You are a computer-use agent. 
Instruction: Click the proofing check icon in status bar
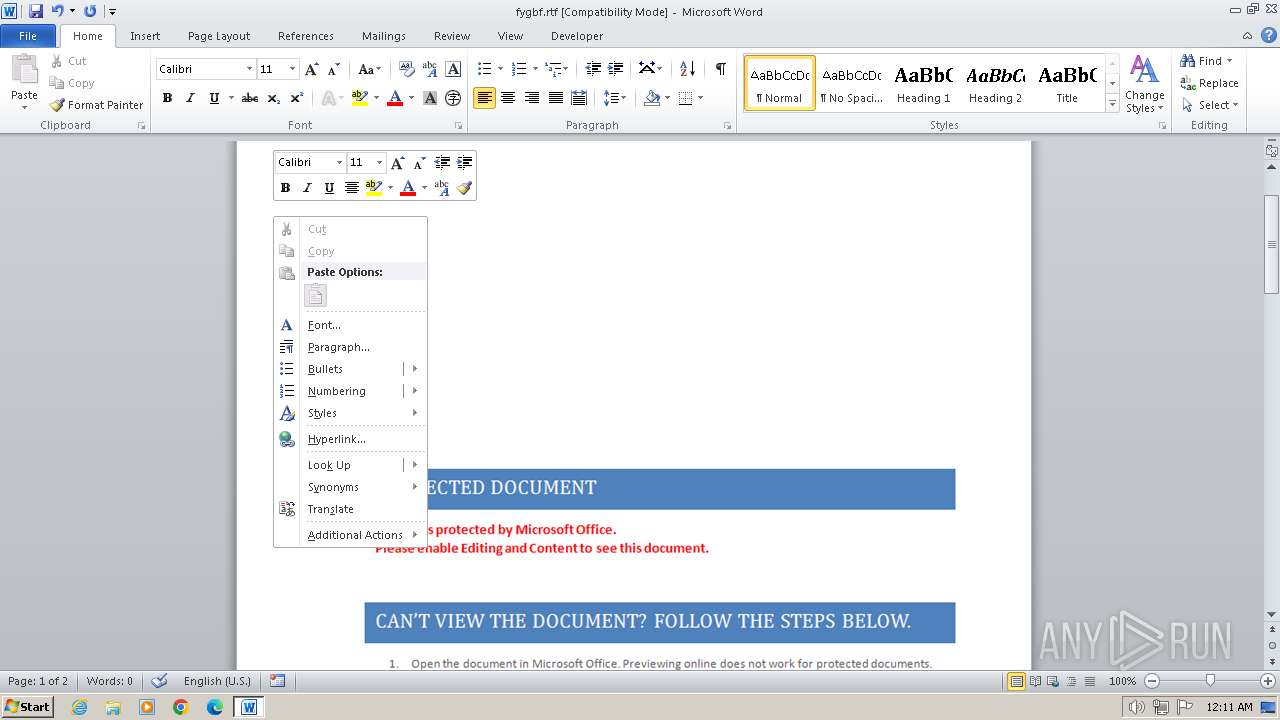pos(159,681)
